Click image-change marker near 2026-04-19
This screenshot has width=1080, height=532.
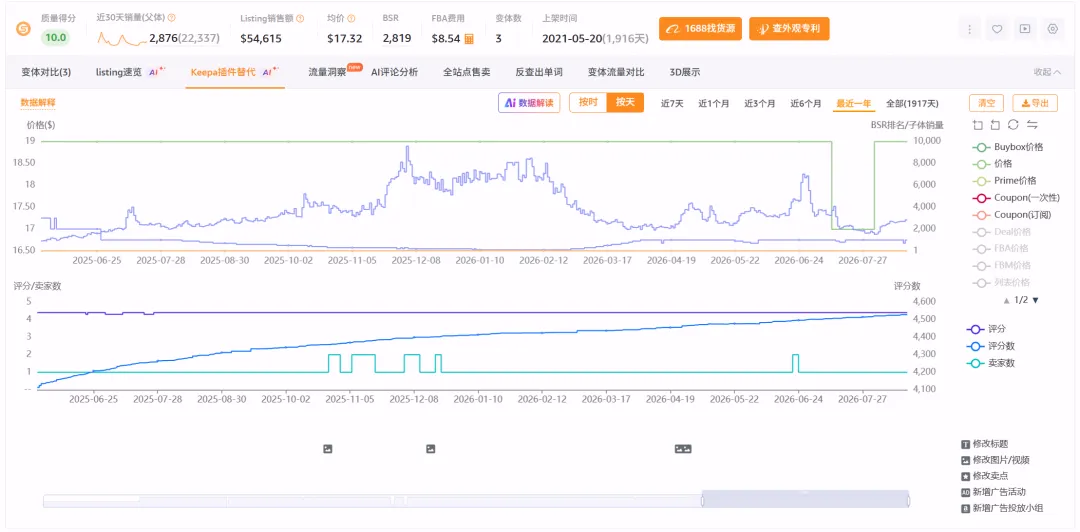(x=683, y=449)
